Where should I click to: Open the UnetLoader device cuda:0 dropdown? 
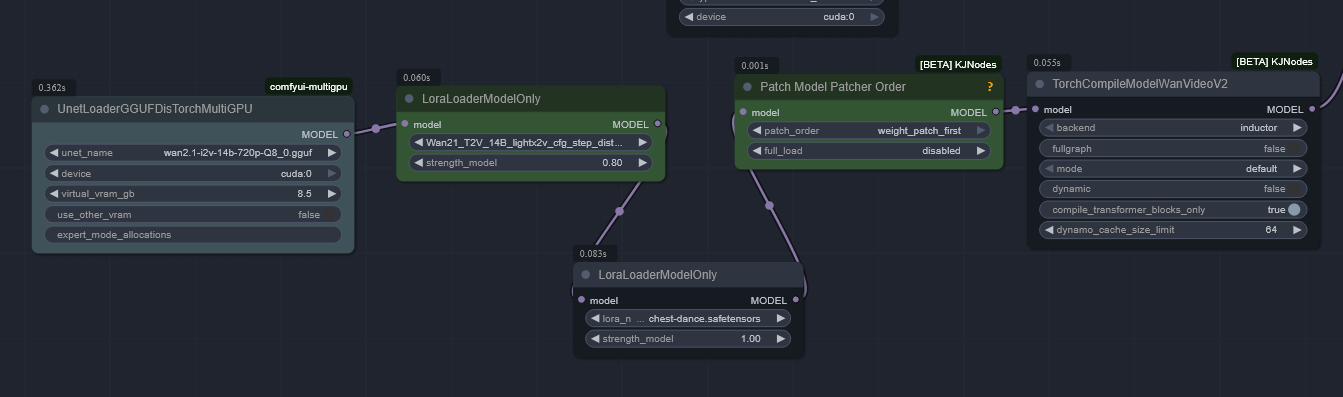click(193, 173)
